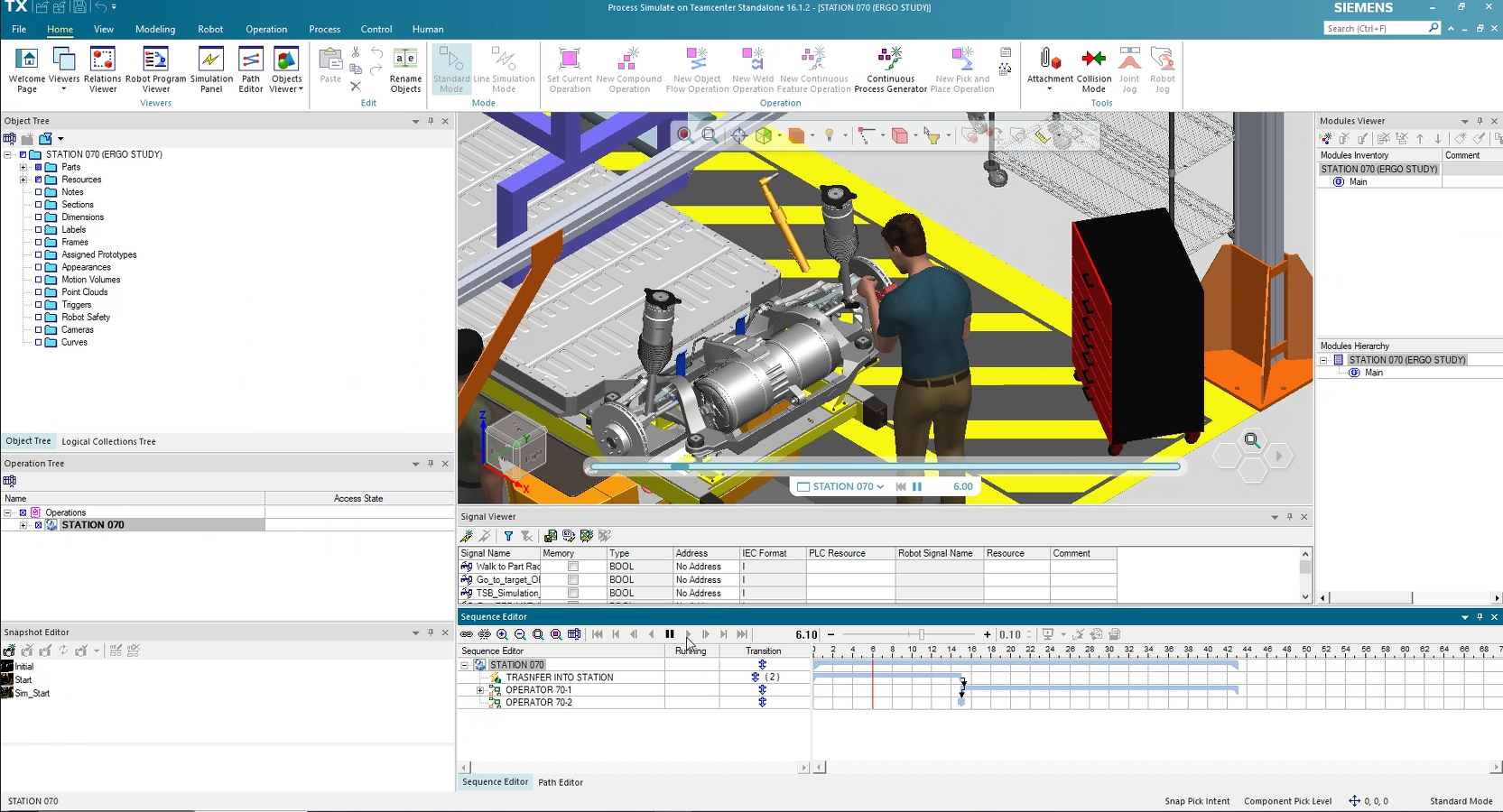Pause the simulation in Sequence Editor
1503x812 pixels.
pyautogui.click(x=670, y=634)
